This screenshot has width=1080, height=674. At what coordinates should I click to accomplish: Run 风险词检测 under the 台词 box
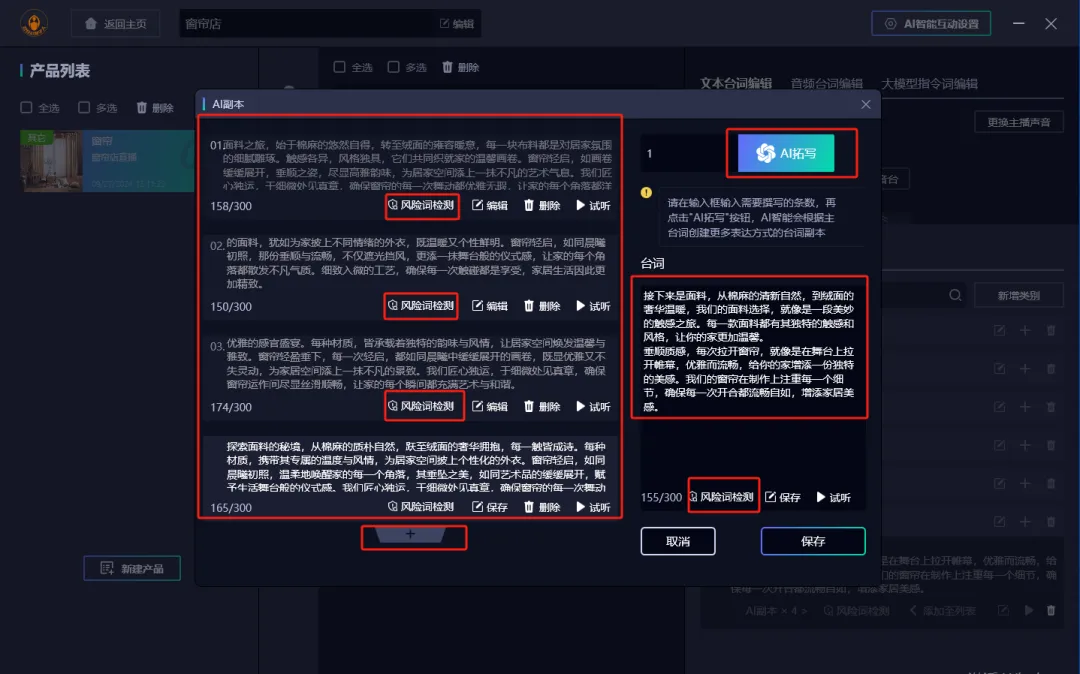pyautogui.click(x=722, y=497)
